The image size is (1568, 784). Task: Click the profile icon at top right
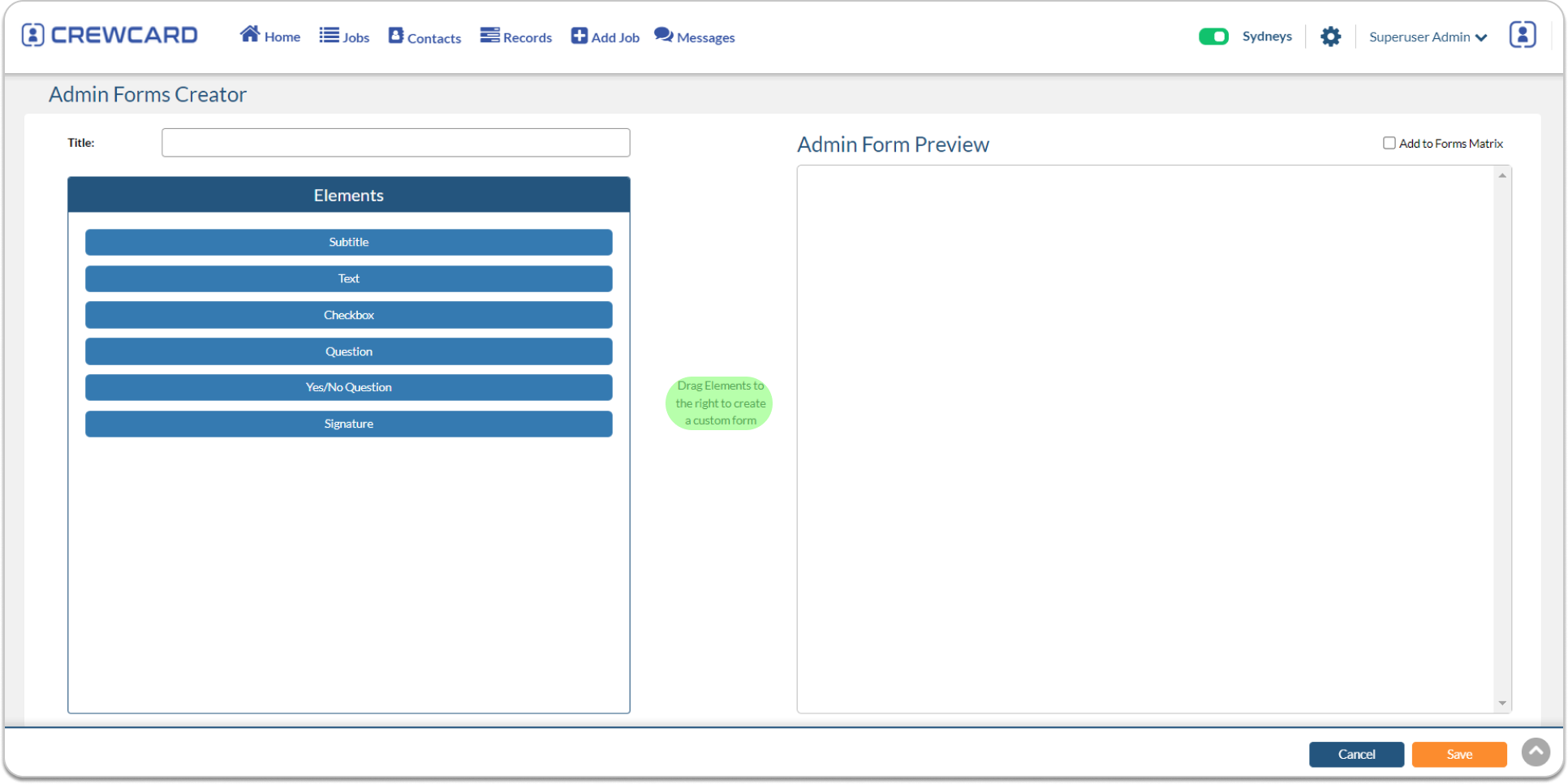tap(1523, 34)
